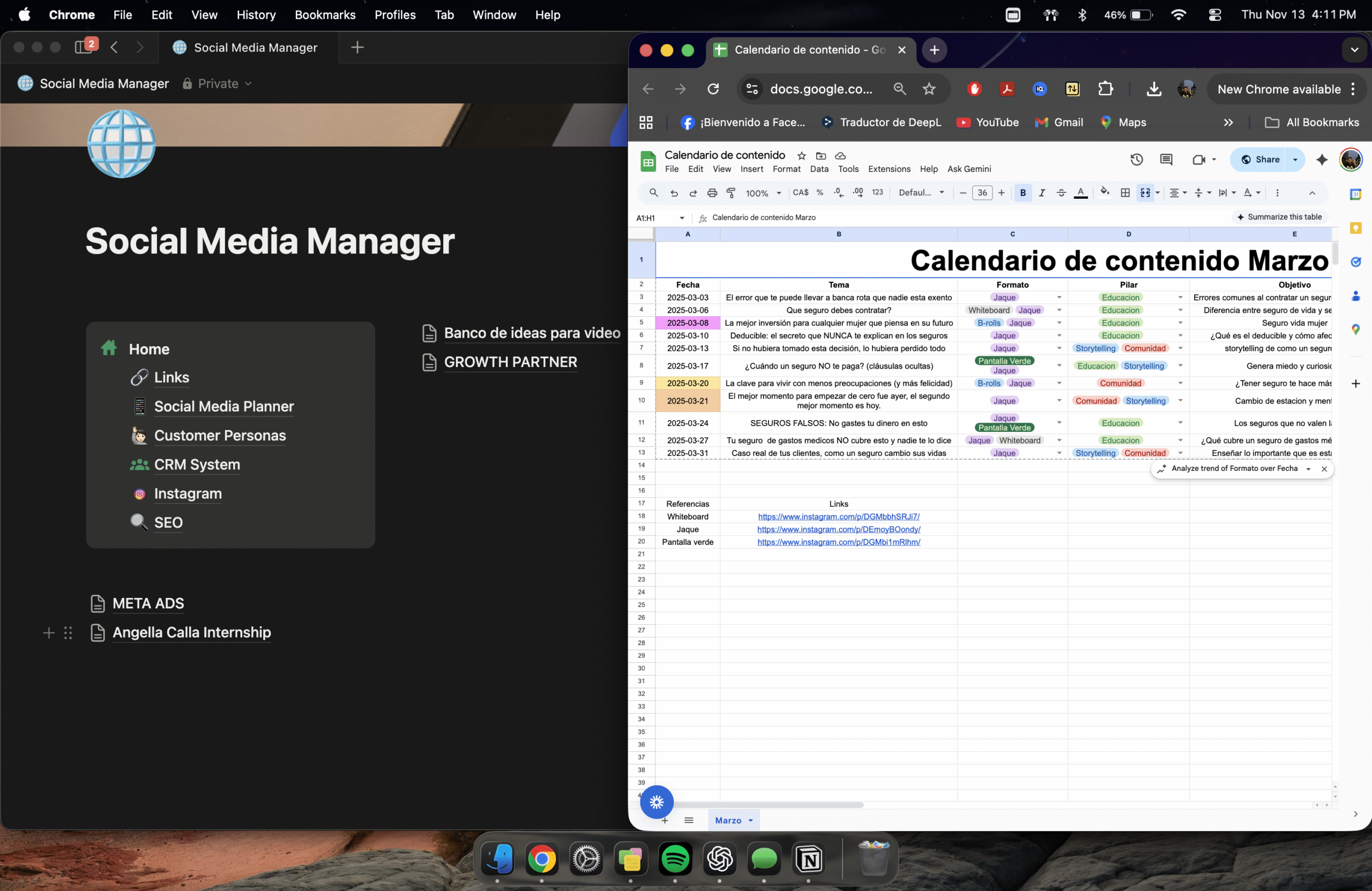Image resolution: width=1372 pixels, height=891 pixels.
Task: Open version history clock icon
Action: coord(1136,160)
